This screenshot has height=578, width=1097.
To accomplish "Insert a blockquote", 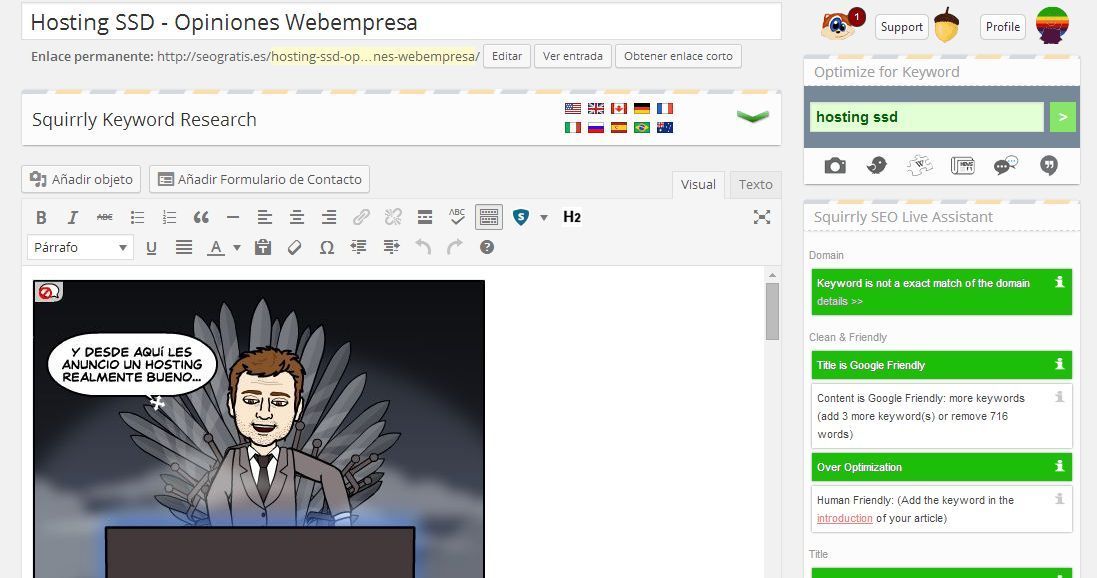I will coord(201,218).
